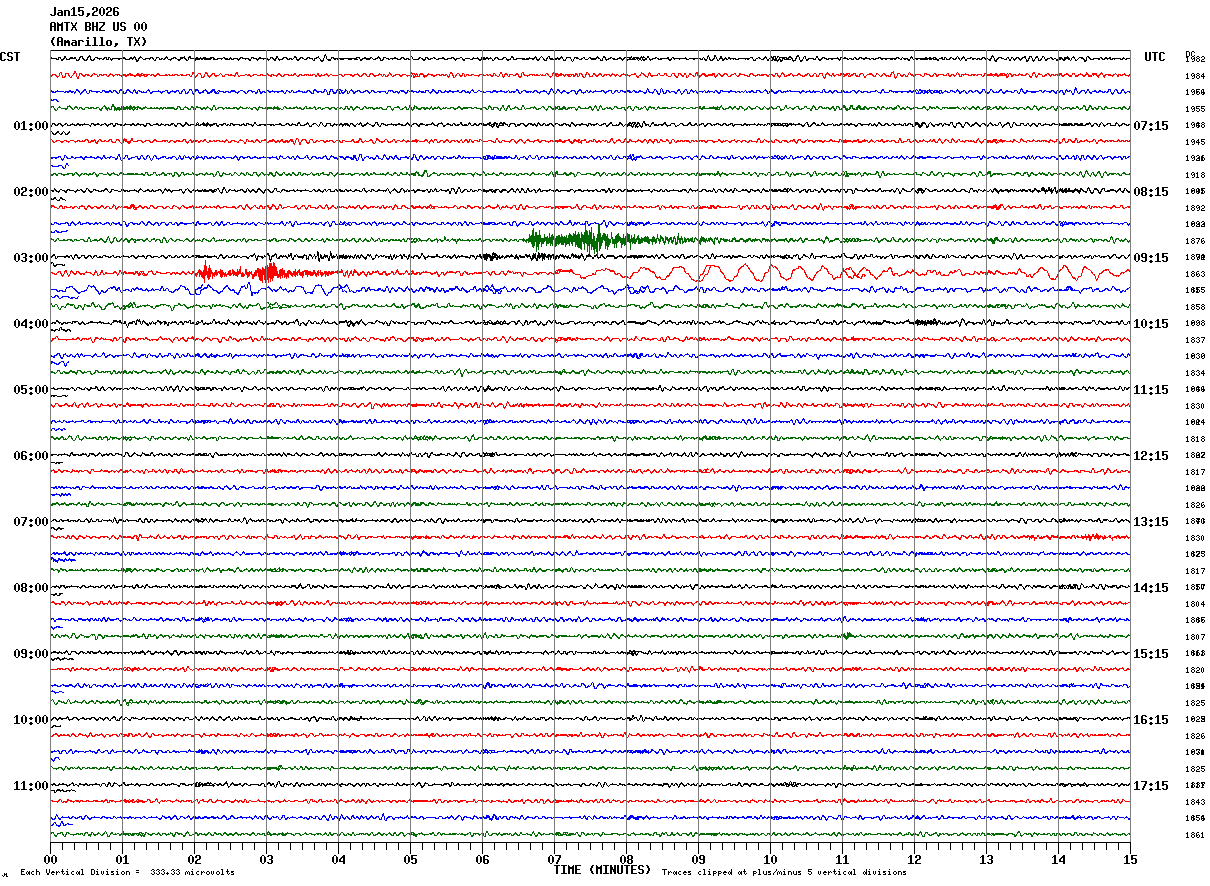Click the TIME (MINUTES) axis title
Screen dimensions: 1210x886
tap(602, 870)
